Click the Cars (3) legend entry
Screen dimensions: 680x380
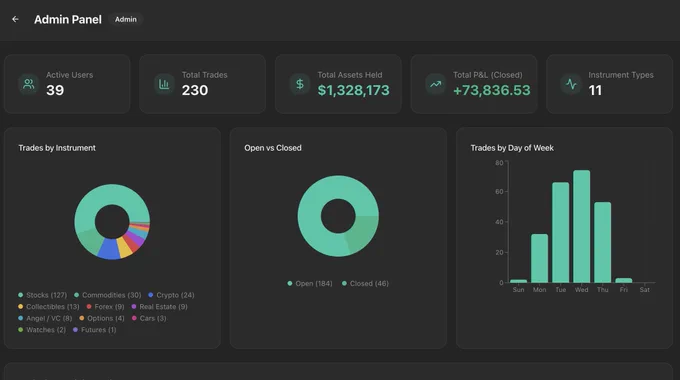click(149, 318)
